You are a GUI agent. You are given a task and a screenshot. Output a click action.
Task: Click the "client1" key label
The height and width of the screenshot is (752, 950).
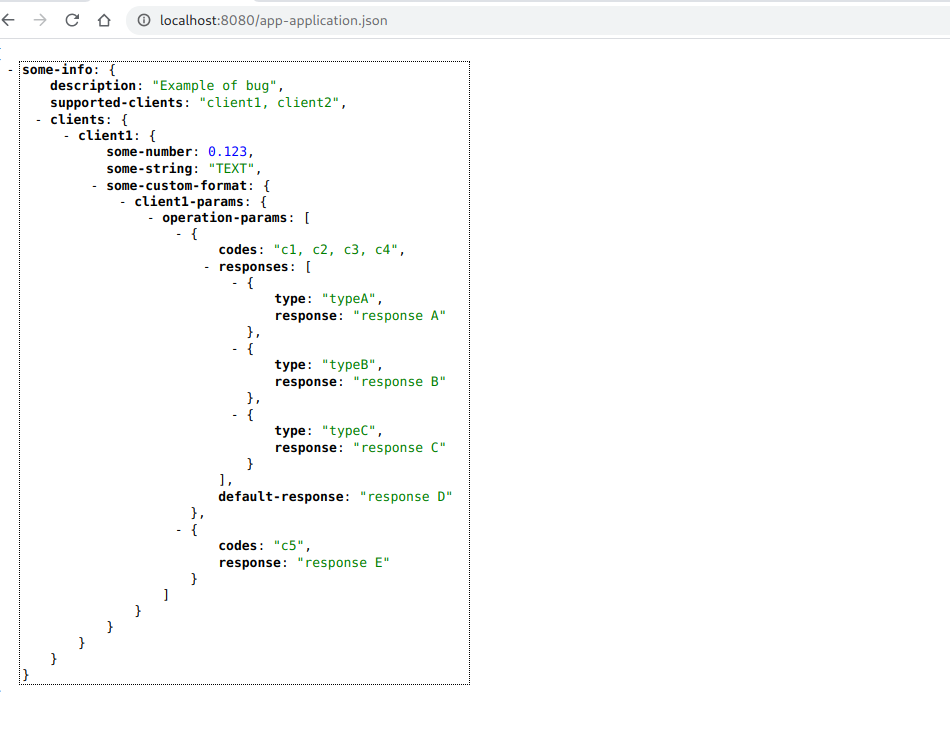pos(105,136)
